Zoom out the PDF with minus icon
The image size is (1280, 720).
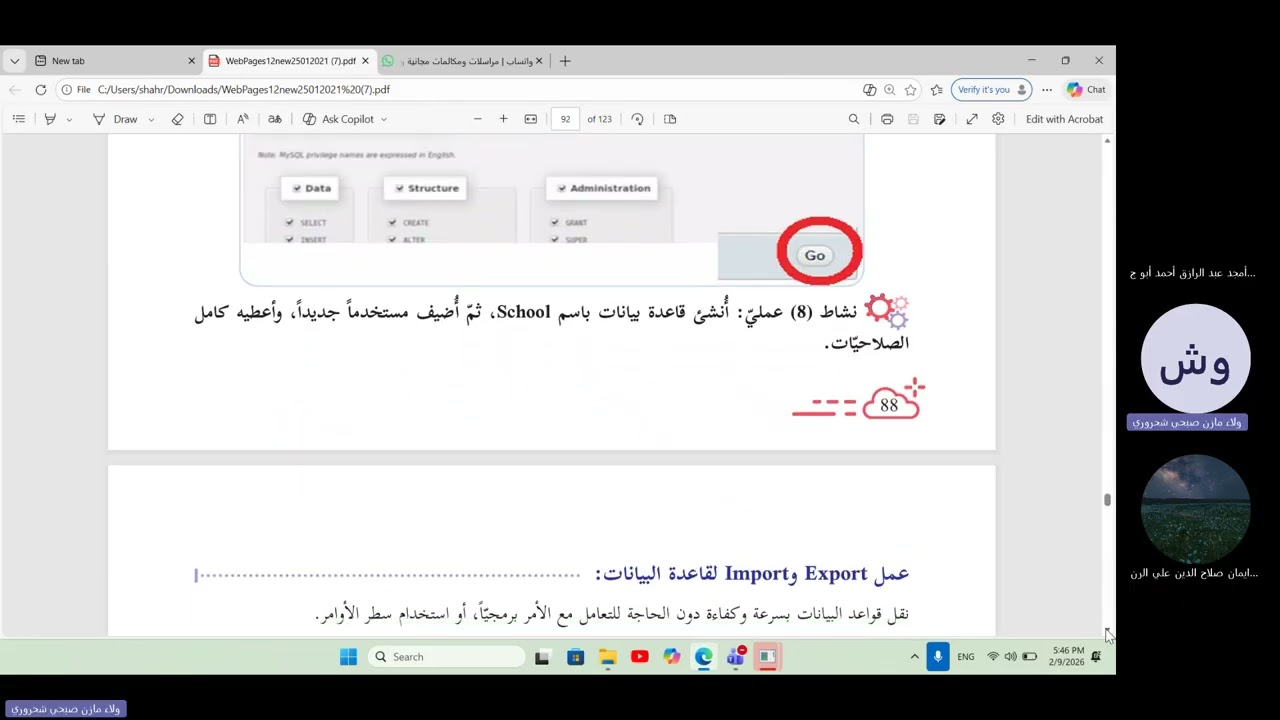click(x=477, y=119)
